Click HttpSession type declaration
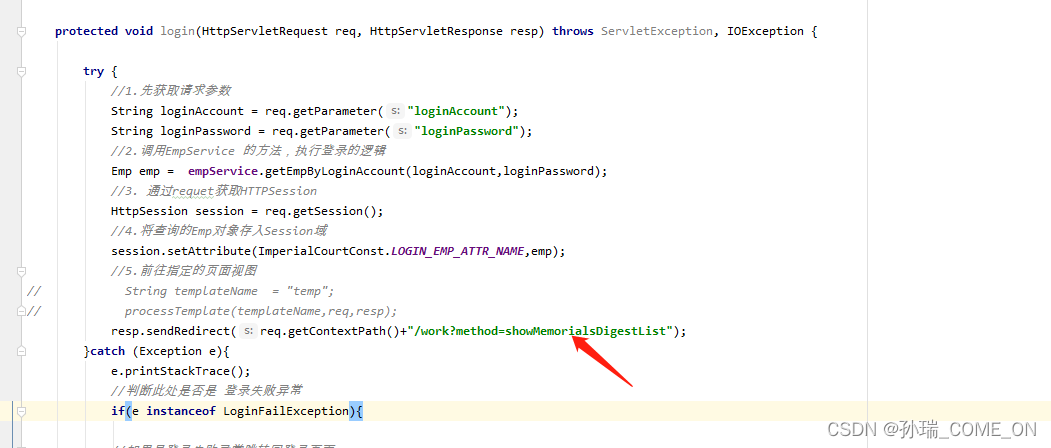The height and width of the screenshot is (448, 1051). click(x=149, y=211)
